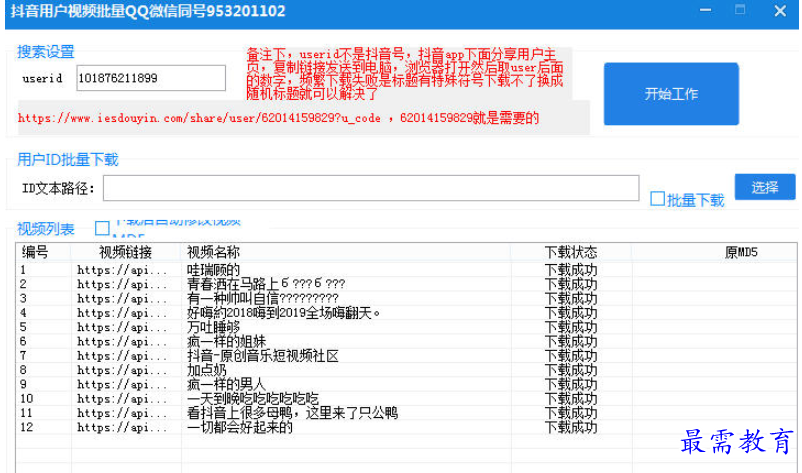Select row 一切都会好起来的
Screen dimensions: 802x473
tap(407, 427)
